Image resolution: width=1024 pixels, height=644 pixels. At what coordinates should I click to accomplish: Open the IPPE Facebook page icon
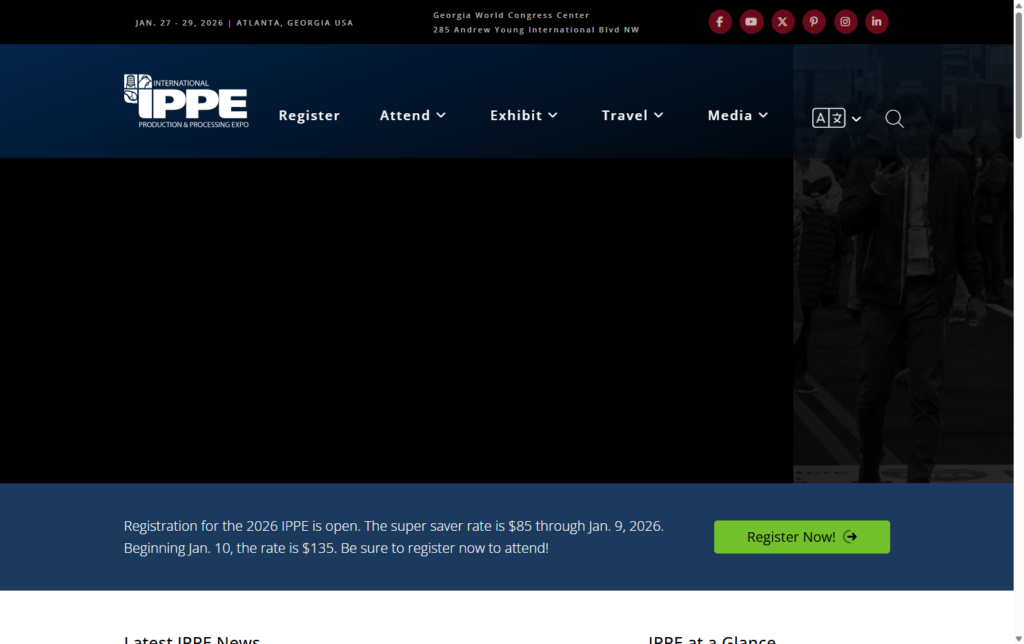(x=720, y=22)
